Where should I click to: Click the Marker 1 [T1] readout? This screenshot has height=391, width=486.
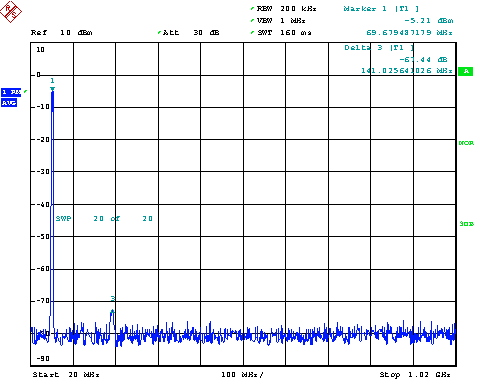point(381,9)
